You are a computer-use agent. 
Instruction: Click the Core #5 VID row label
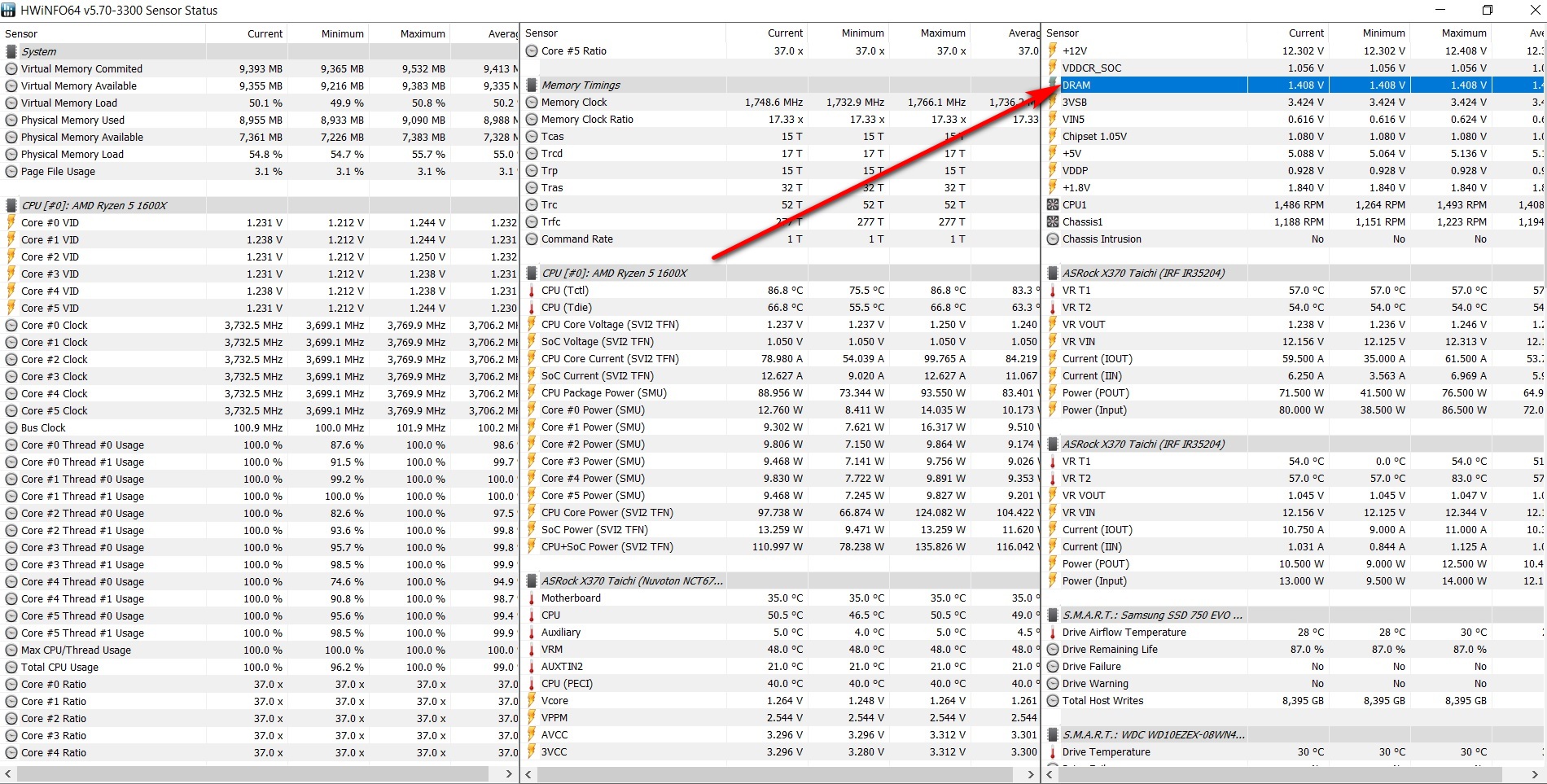click(x=50, y=309)
